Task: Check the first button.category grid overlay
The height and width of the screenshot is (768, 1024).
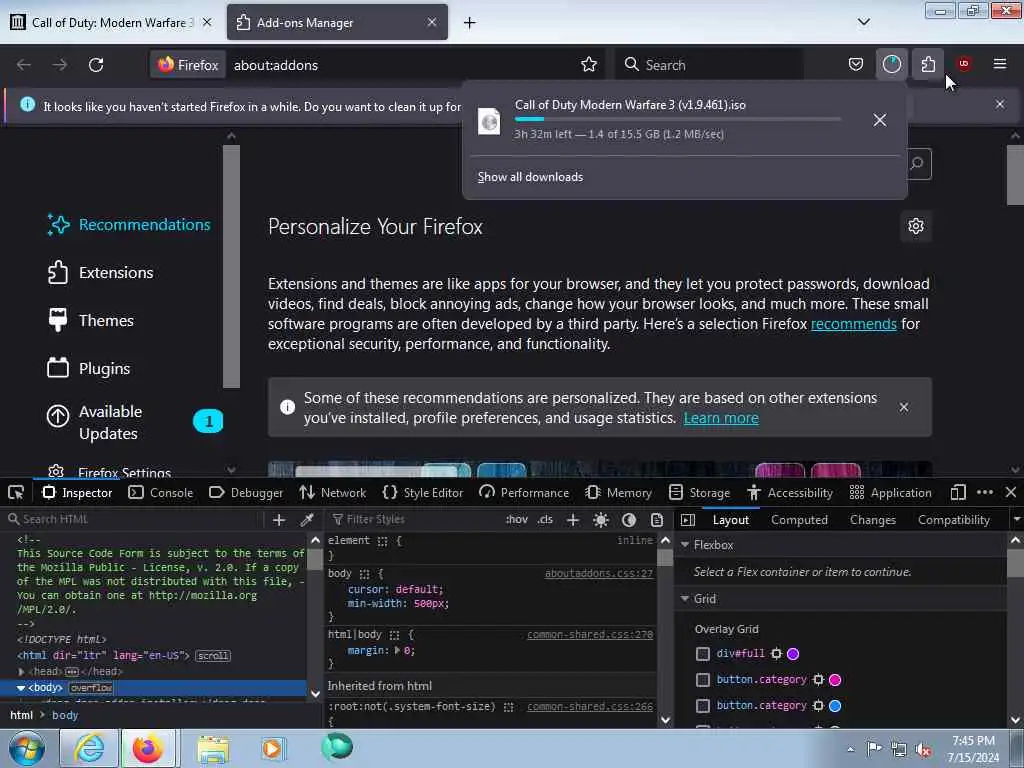Action: click(x=703, y=680)
